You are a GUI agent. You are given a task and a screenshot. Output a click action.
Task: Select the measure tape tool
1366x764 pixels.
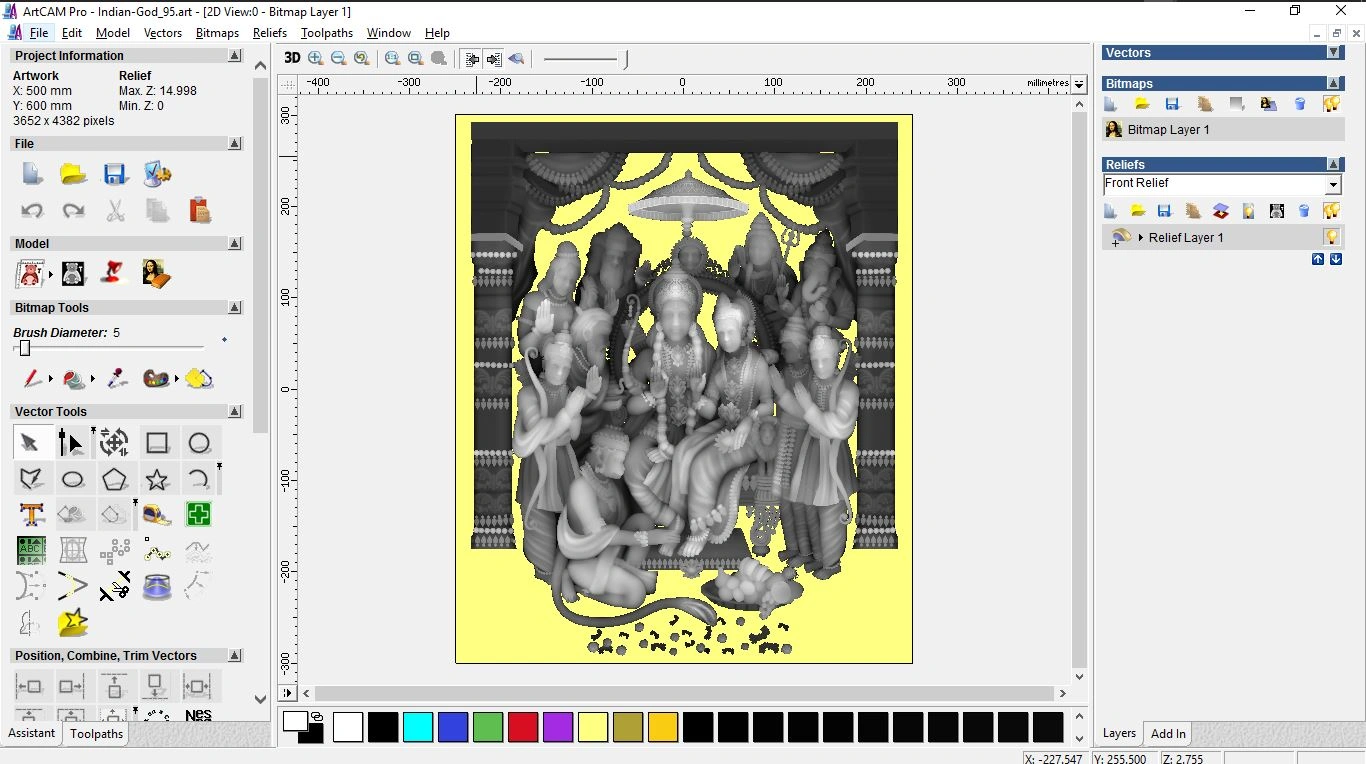[157, 514]
